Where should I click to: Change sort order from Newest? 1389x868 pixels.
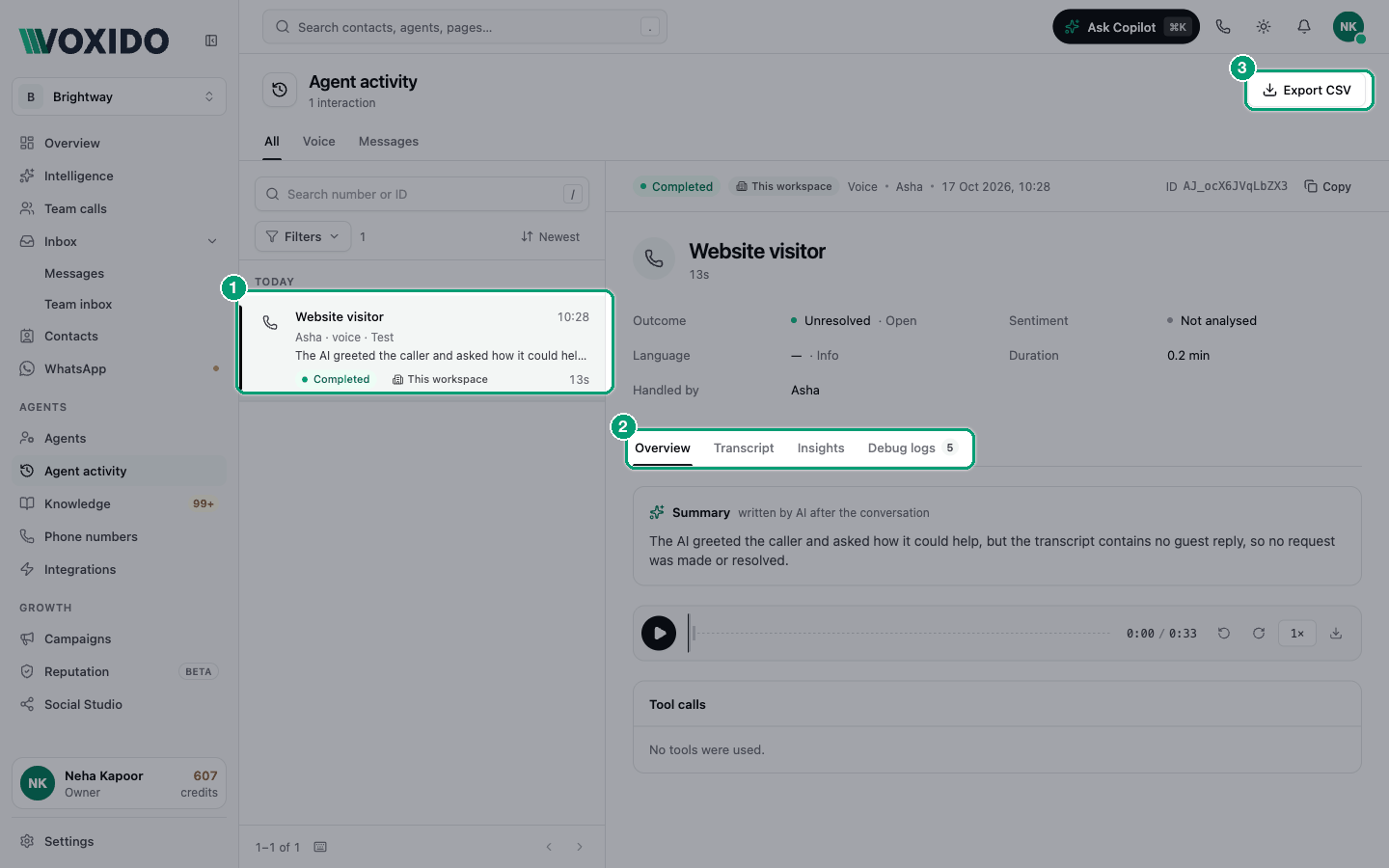click(x=551, y=236)
